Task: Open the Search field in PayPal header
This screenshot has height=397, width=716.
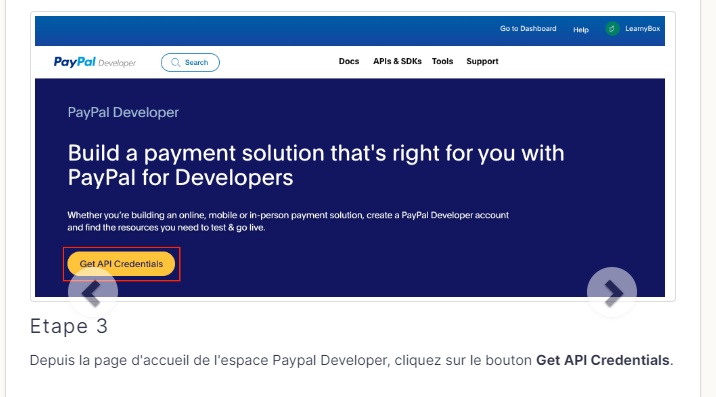Action: [190, 63]
